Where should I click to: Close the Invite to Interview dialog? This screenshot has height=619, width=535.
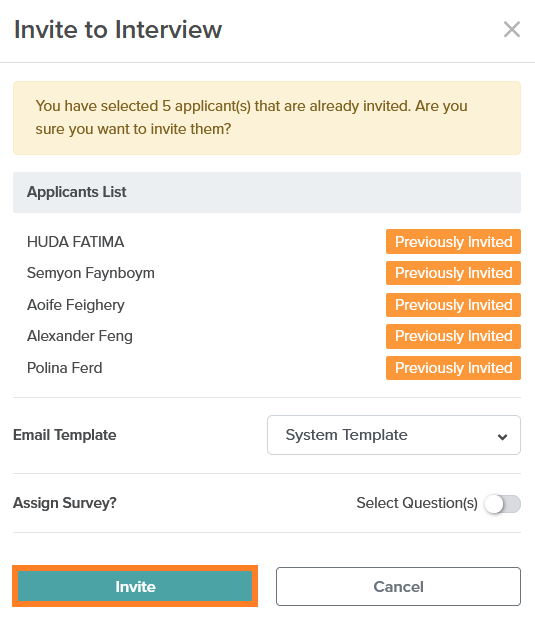(x=512, y=29)
